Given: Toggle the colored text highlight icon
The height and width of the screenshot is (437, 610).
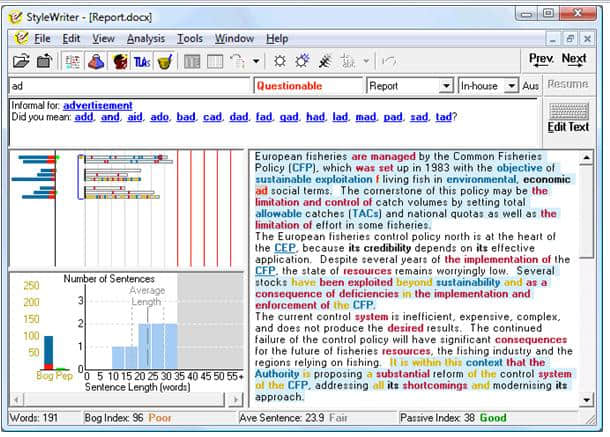Looking at the screenshot, I should pyautogui.click(x=72, y=61).
